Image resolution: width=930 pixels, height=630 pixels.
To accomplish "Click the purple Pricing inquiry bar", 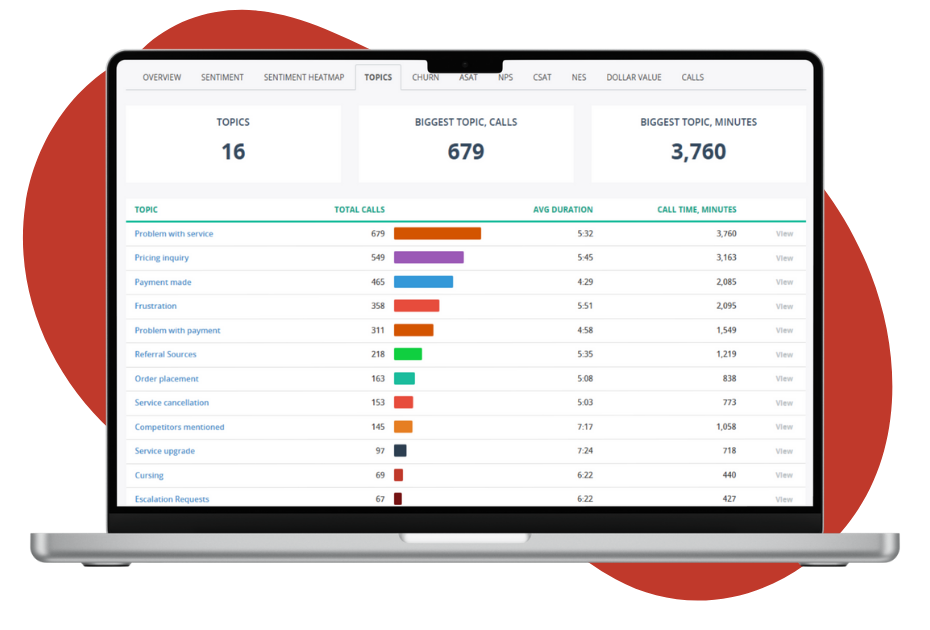I will tap(428, 258).
